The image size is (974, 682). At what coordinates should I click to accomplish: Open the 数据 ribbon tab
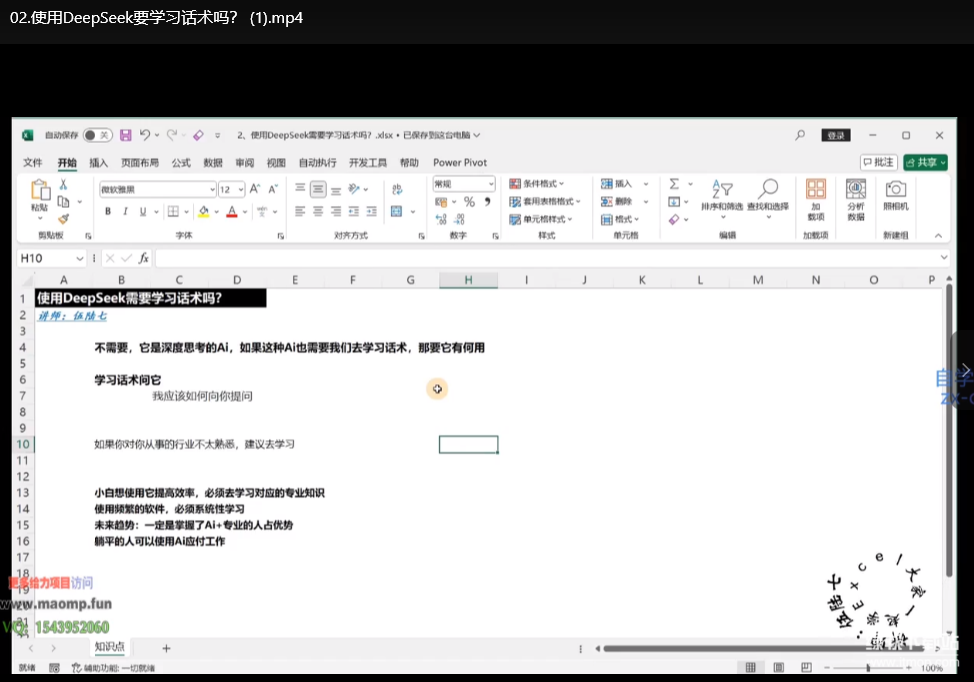(x=212, y=163)
